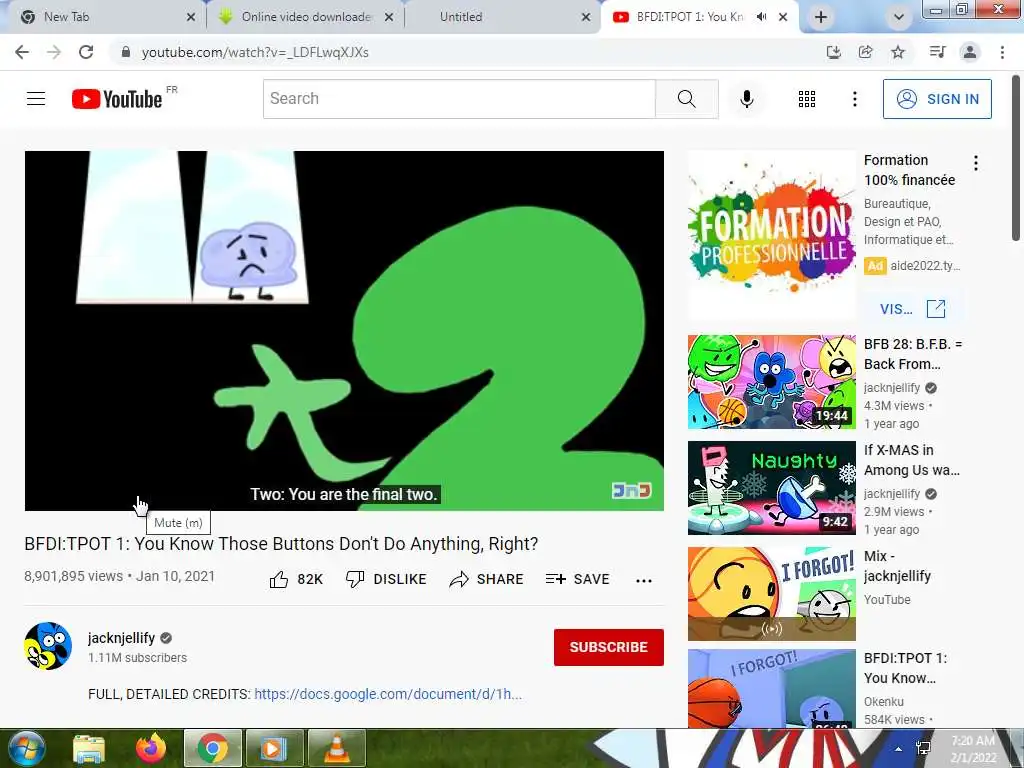Image resolution: width=1024 pixels, height=768 pixels.
Task: Open the ad options three-dot menu
Action: pyautogui.click(x=976, y=163)
